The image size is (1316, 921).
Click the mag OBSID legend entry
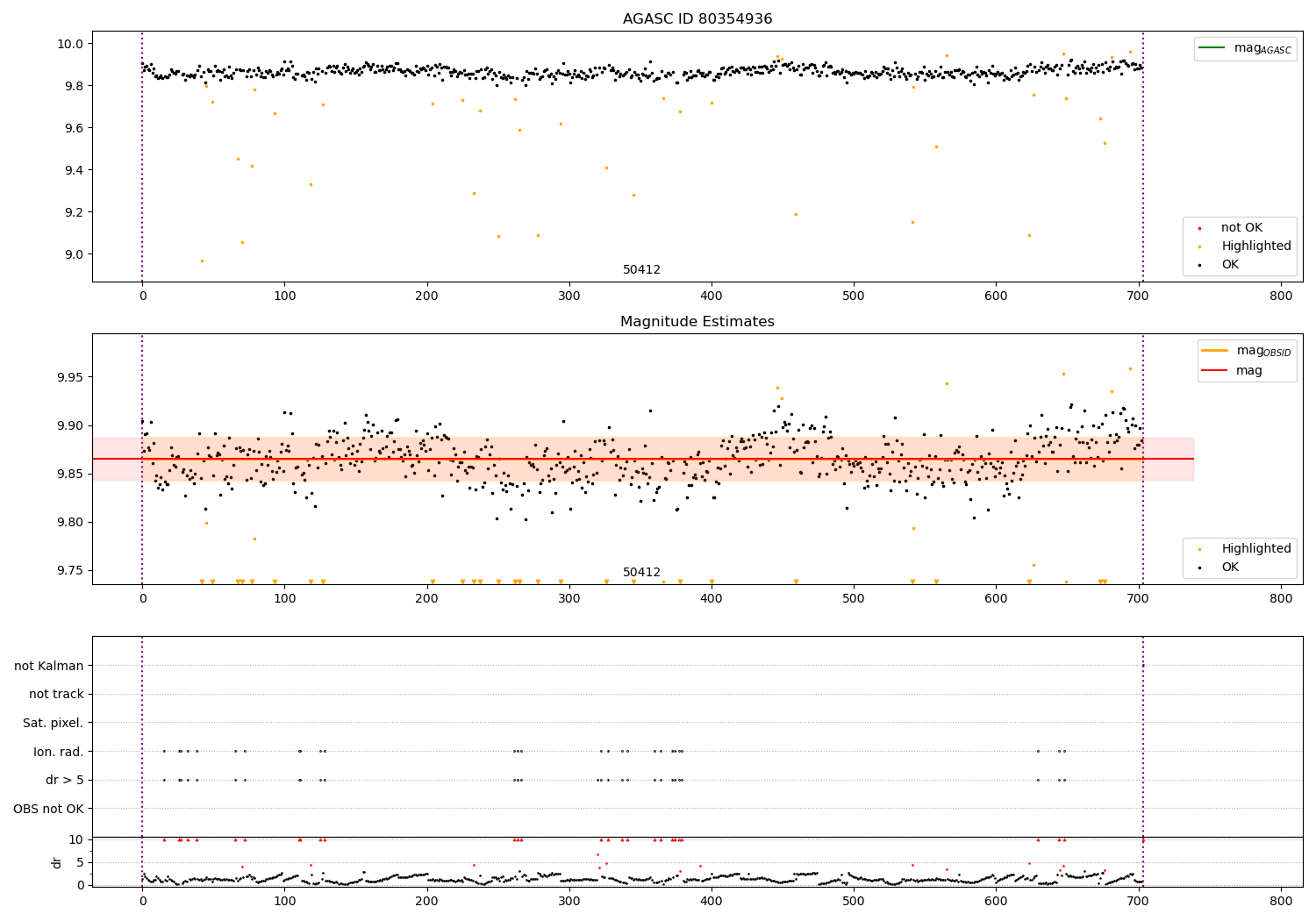(x=1247, y=351)
